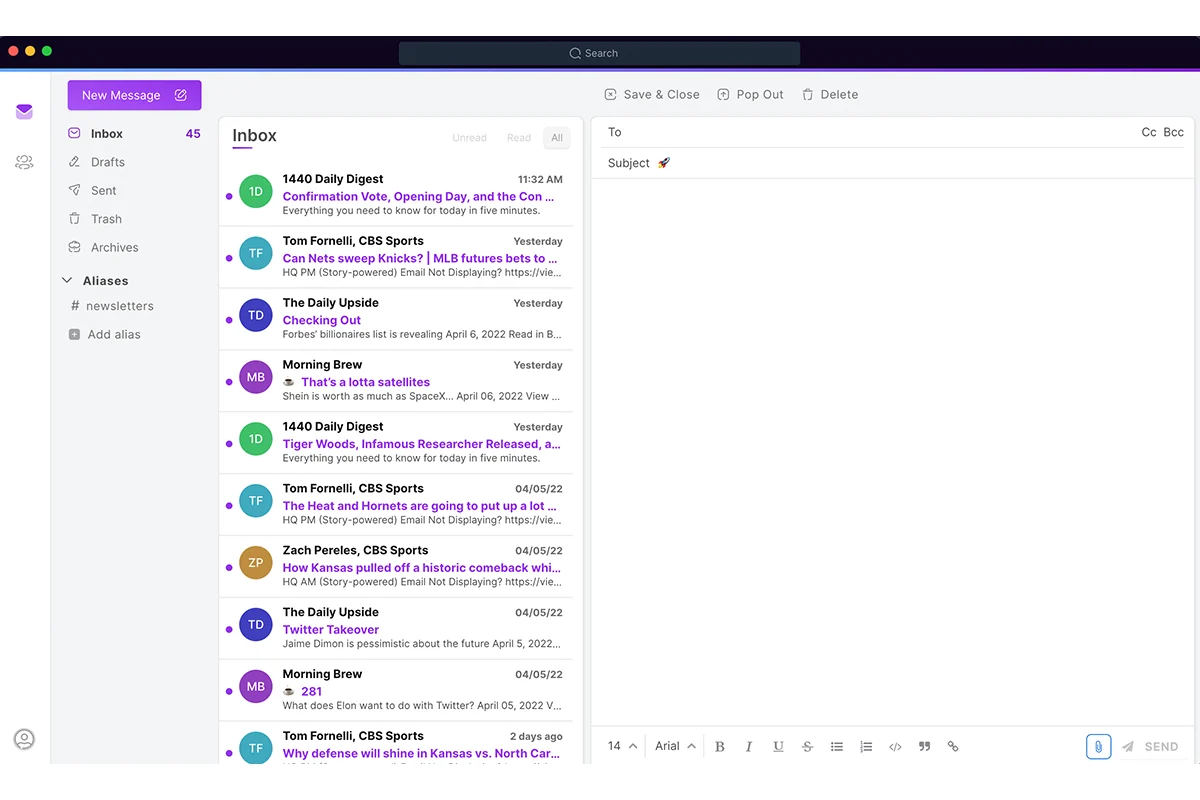Image resolution: width=1200 pixels, height=800 pixels.
Task: Insert a block quote
Action: (x=924, y=747)
